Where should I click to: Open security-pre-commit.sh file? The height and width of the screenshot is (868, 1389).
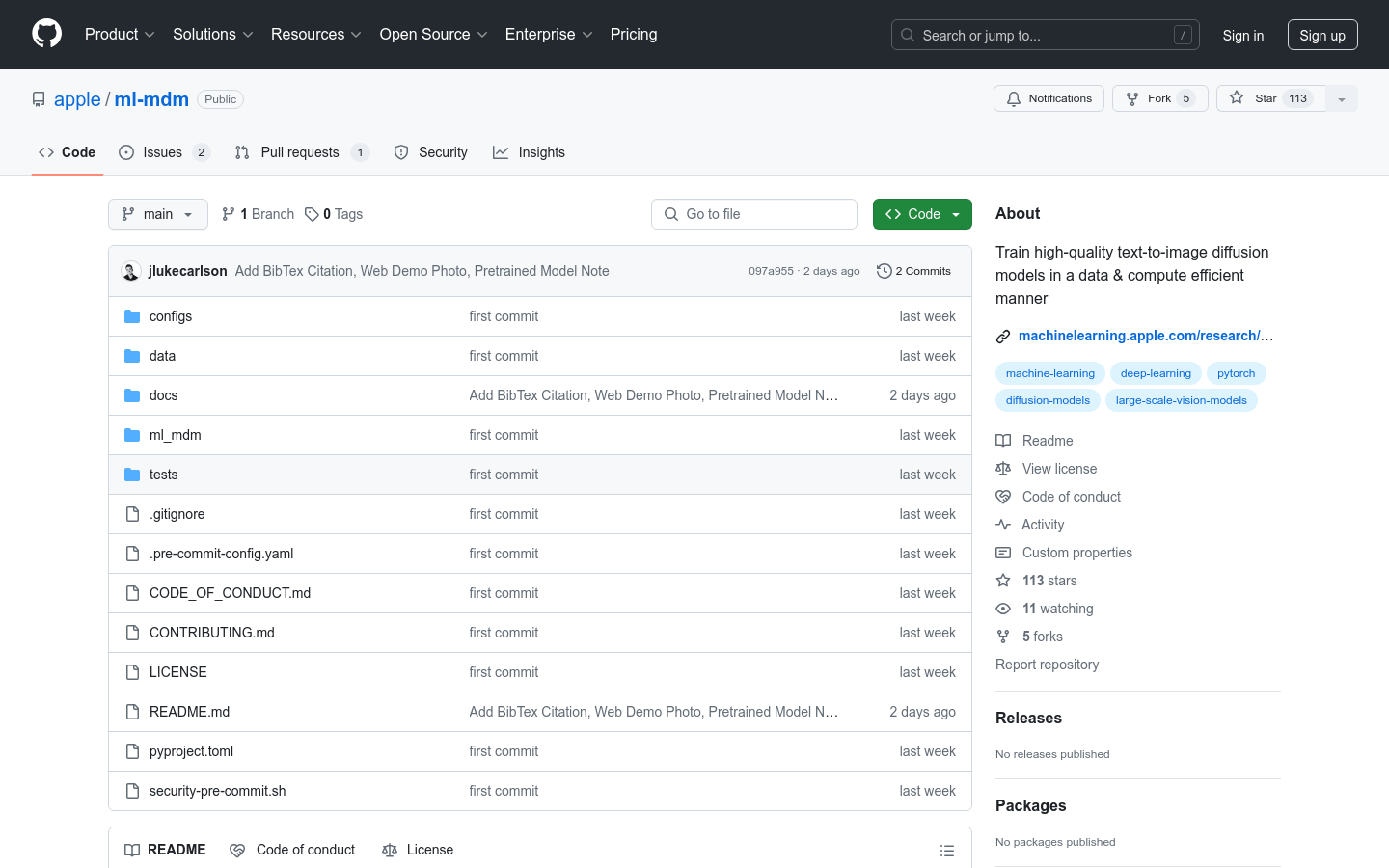[x=217, y=791]
